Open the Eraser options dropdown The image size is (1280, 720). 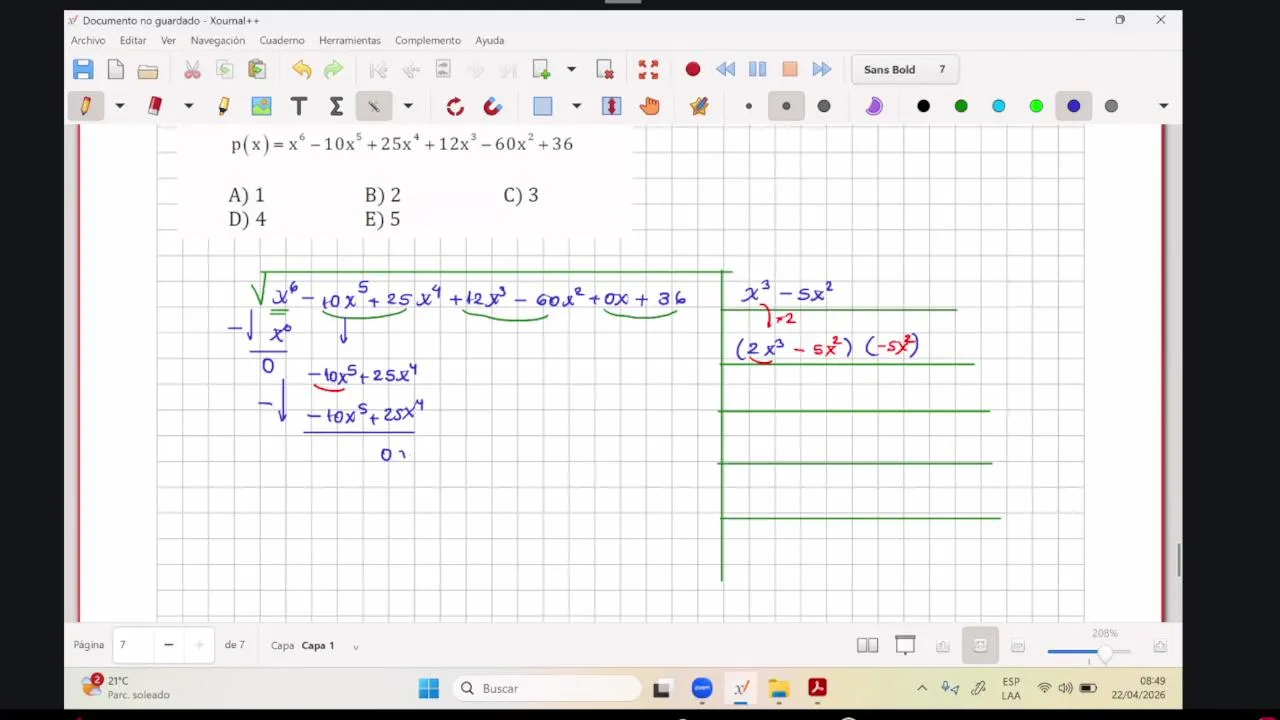(x=188, y=106)
